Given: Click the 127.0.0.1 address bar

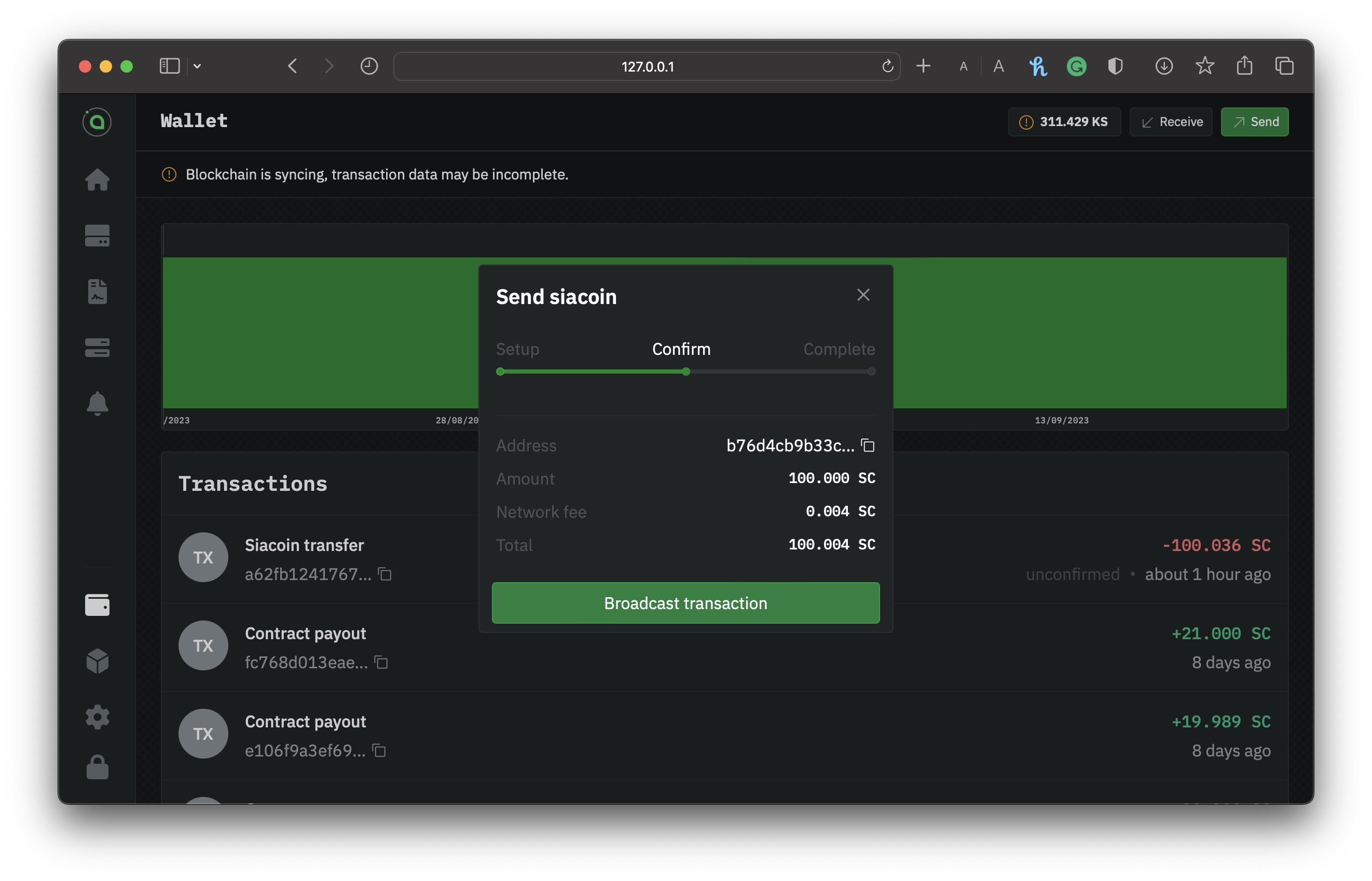Looking at the screenshot, I should click(647, 66).
